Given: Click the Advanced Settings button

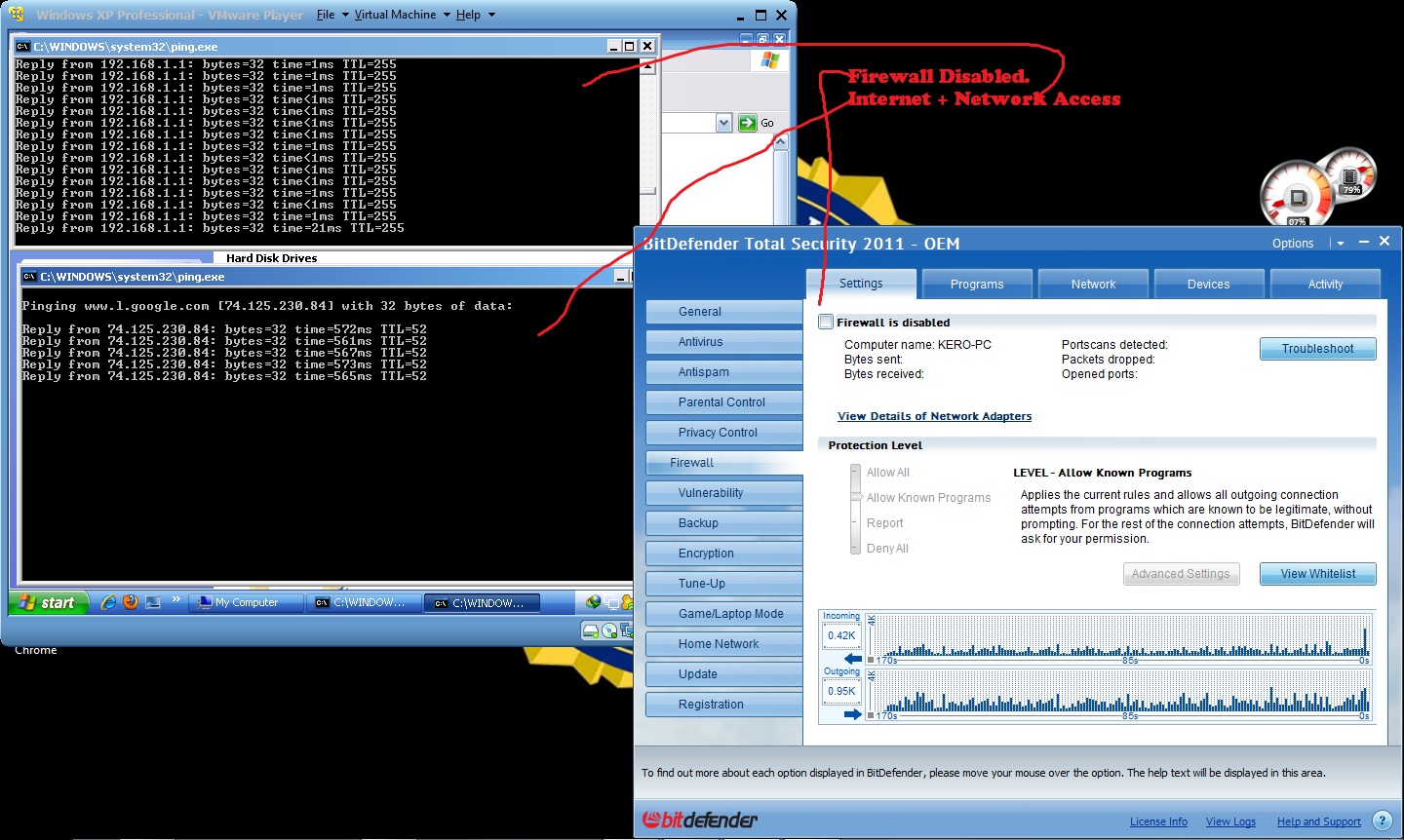Looking at the screenshot, I should [1181, 574].
